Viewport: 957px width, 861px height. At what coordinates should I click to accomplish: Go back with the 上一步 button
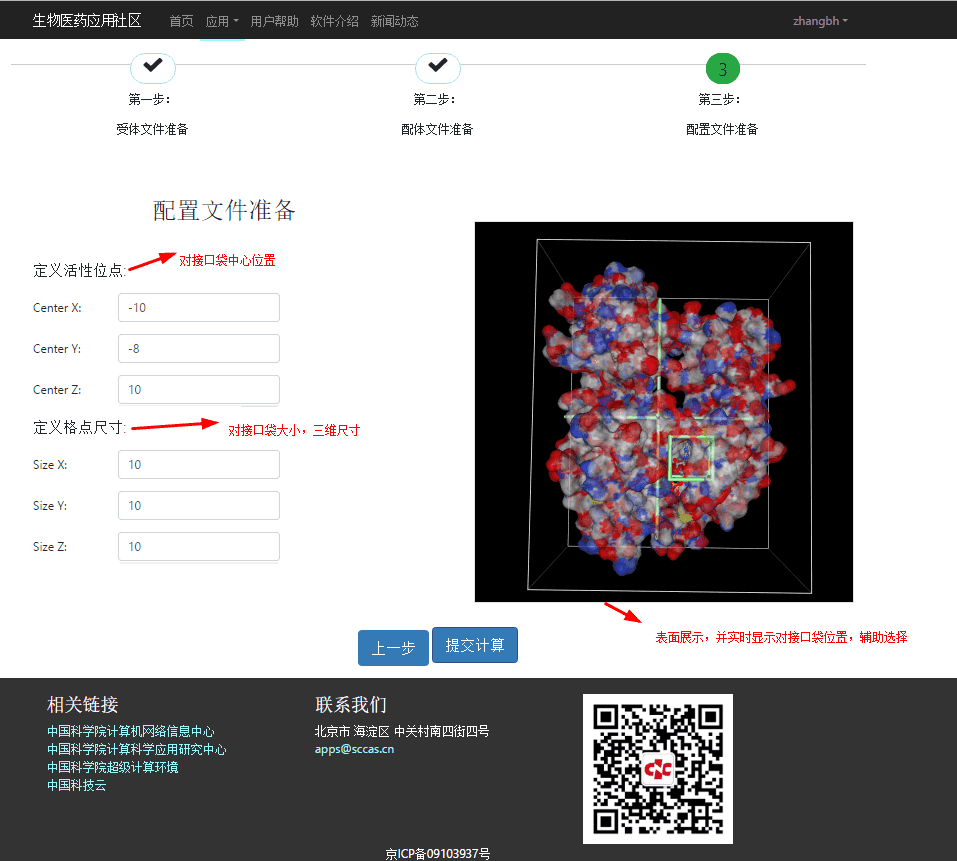point(393,647)
